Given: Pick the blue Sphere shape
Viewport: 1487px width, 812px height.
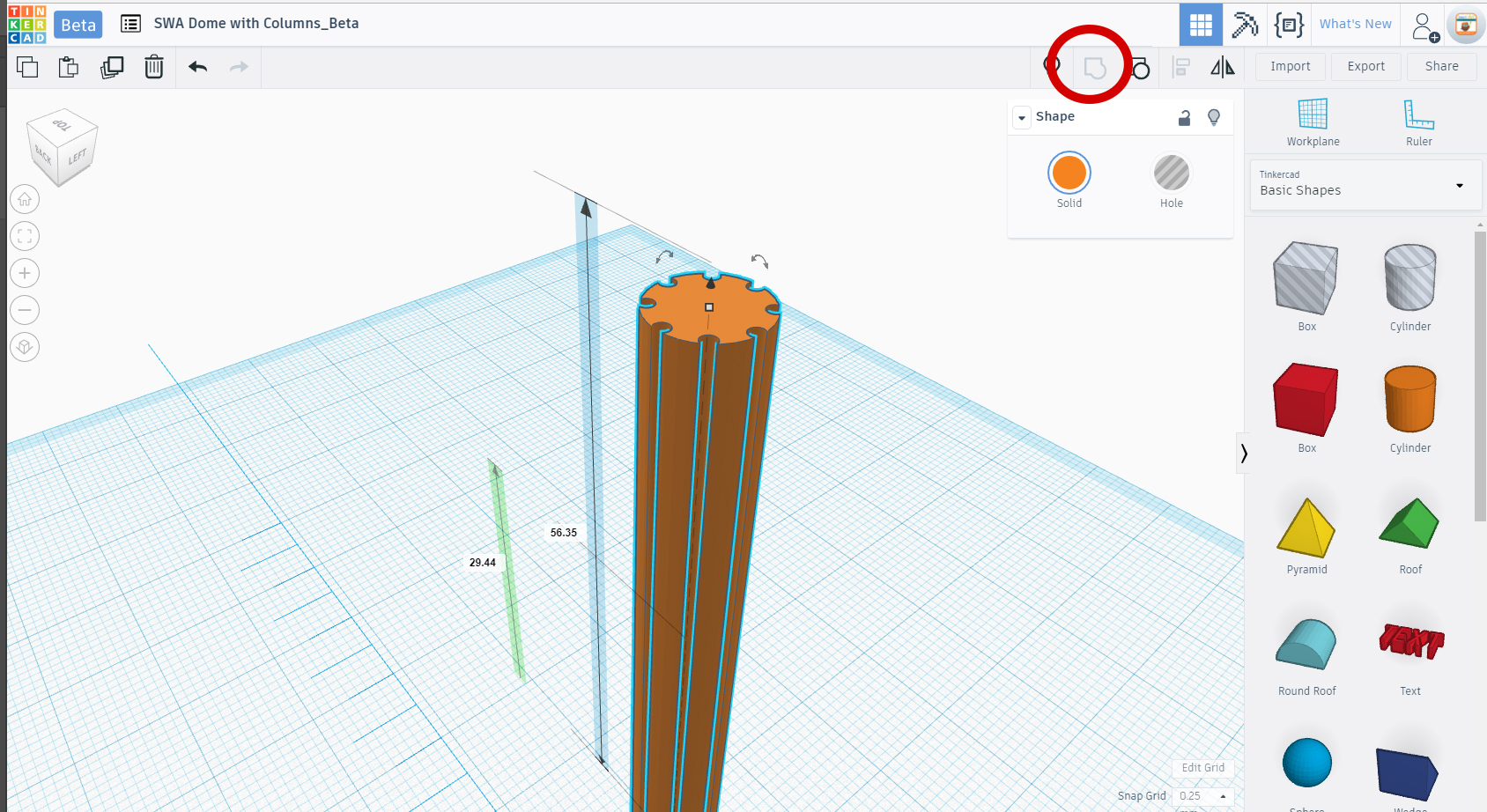Looking at the screenshot, I should 1306,764.
